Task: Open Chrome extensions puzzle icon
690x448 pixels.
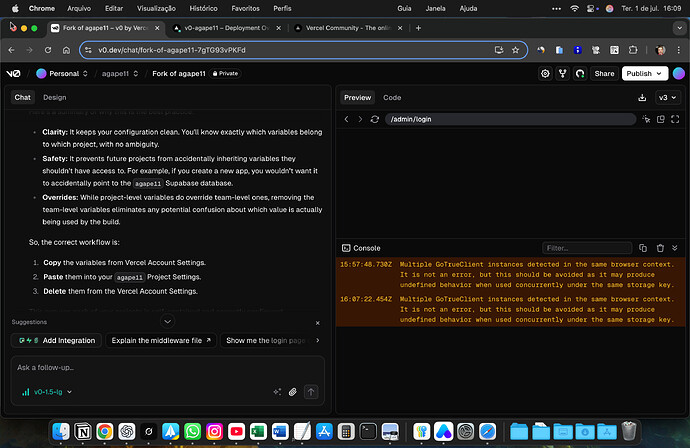Action: [633, 50]
